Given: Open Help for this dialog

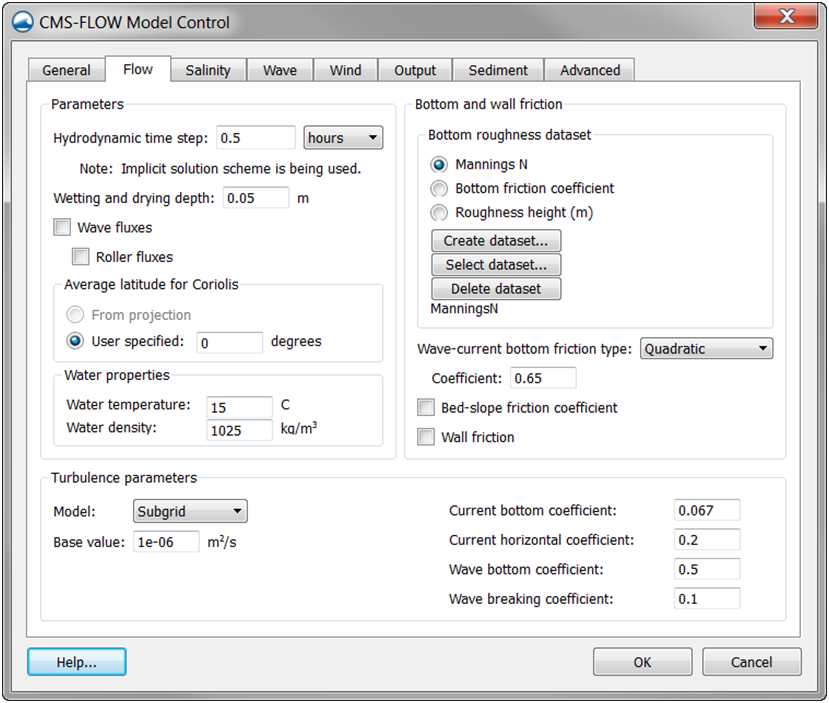Looking at the screenshot, I should (x=77, y=662).
